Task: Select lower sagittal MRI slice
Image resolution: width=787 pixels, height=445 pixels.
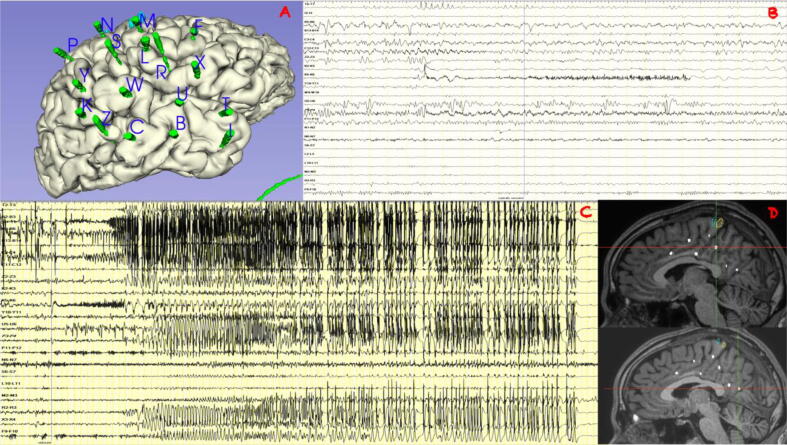Action: click(x=691, y=383)
